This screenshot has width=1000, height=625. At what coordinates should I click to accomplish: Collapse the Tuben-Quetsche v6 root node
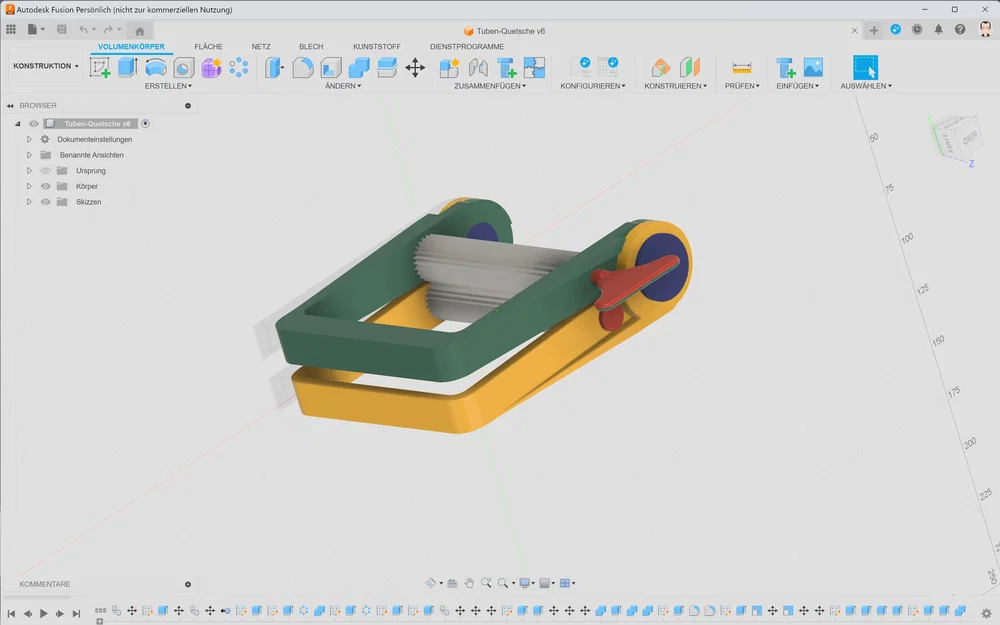[18, 124]
